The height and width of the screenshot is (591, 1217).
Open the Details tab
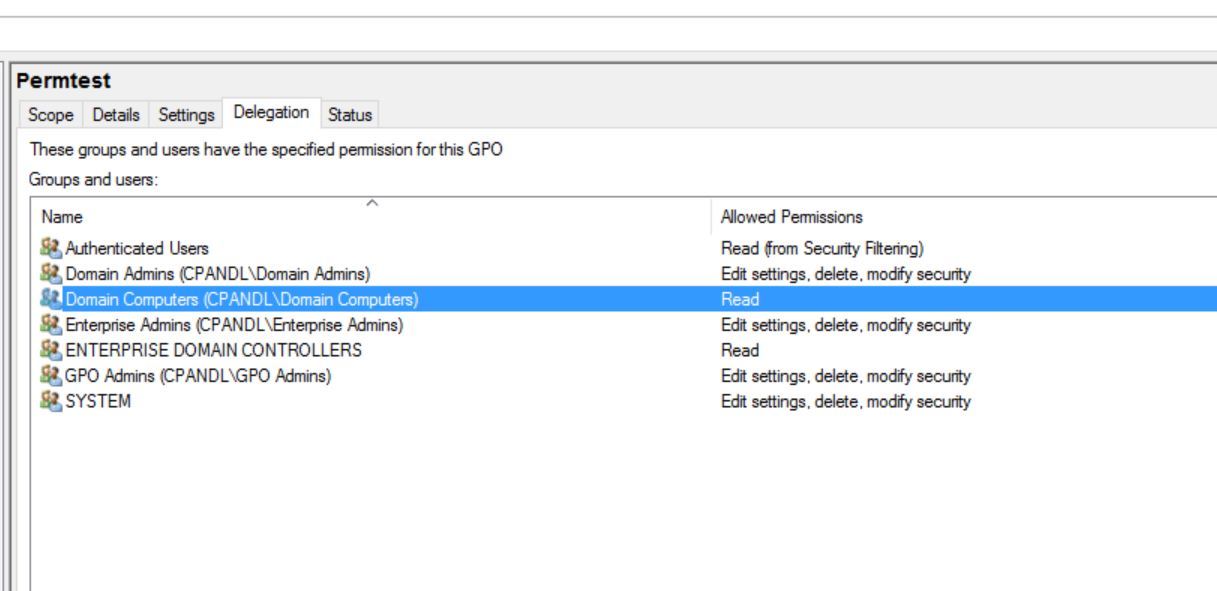116,115
